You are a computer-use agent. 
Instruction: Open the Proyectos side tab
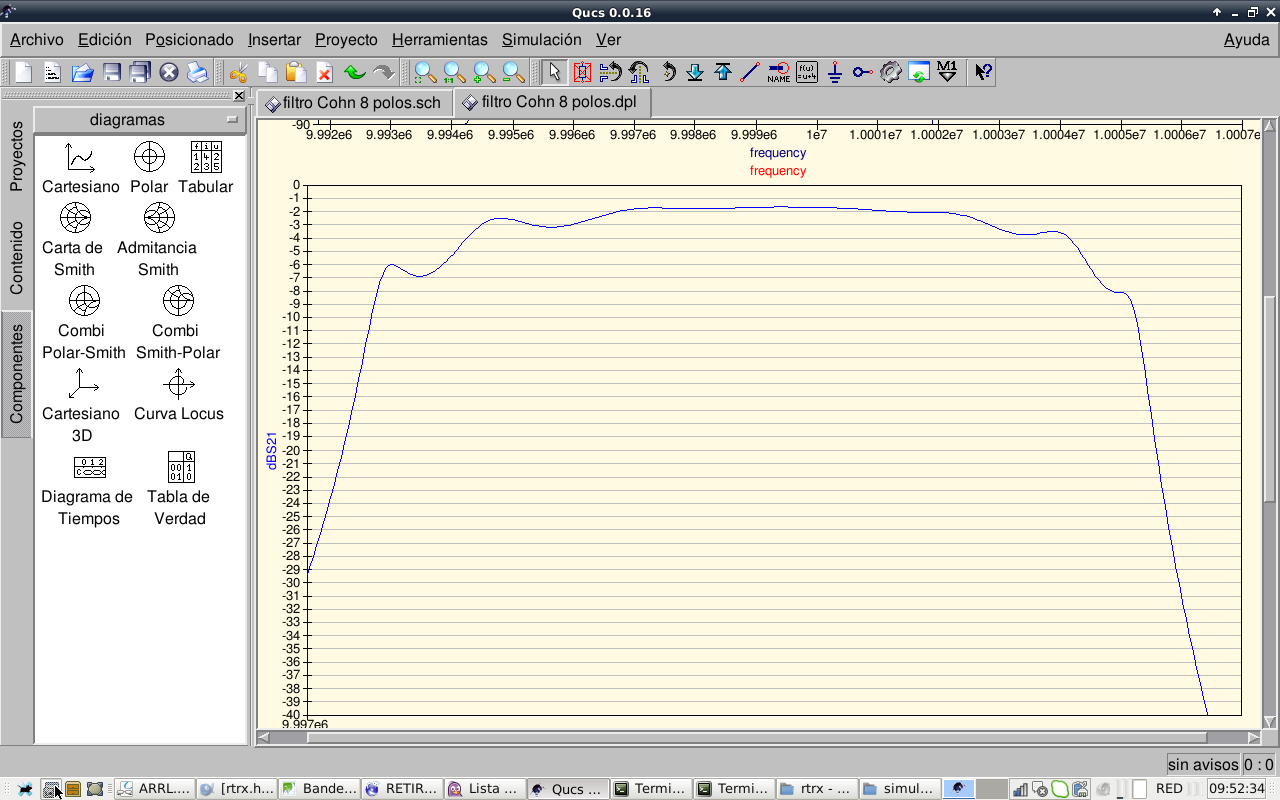coord(16,156)
